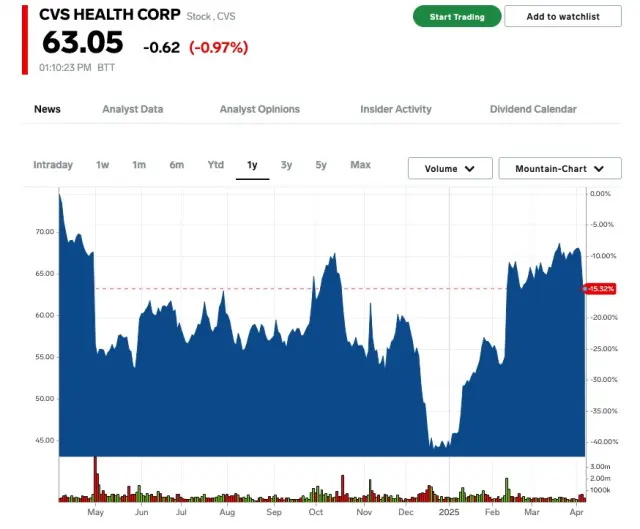Add CVS to watchlist

click(563, 16)
